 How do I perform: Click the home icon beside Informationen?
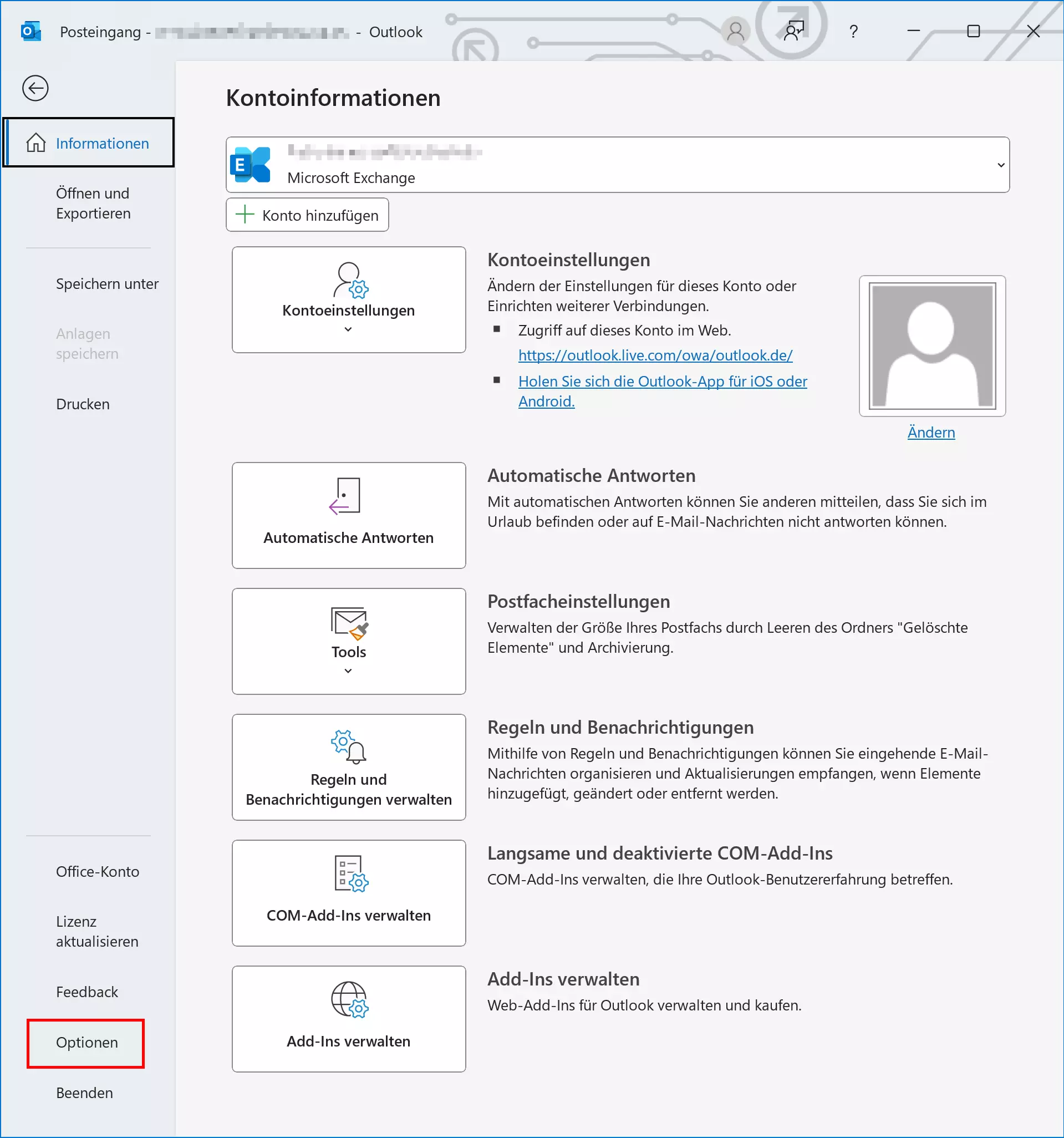pyautogui.click(x=36, y=143)
